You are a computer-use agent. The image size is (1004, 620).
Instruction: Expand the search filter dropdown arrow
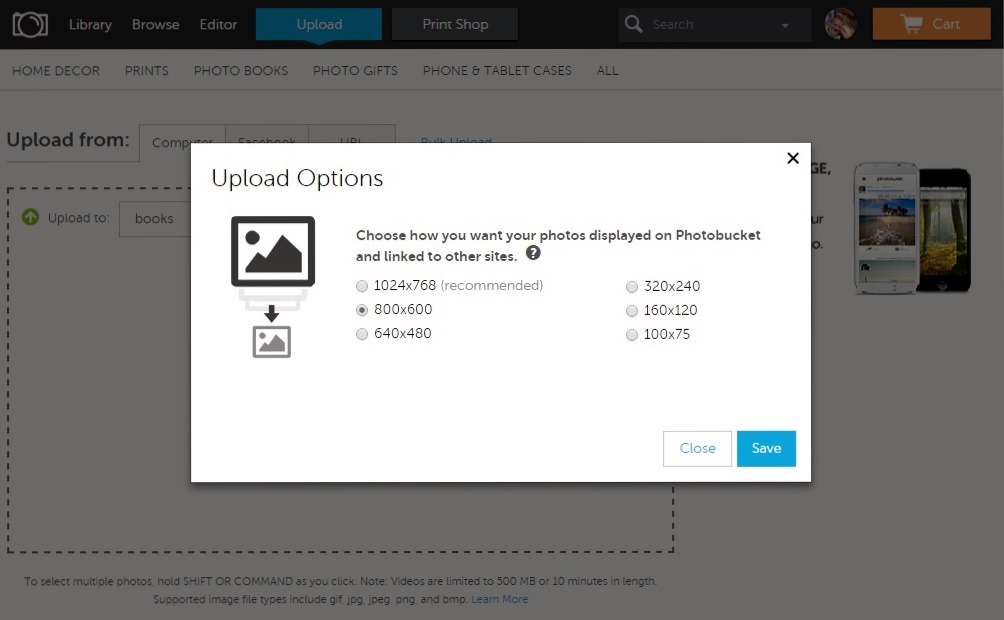(x=785, y=25)
